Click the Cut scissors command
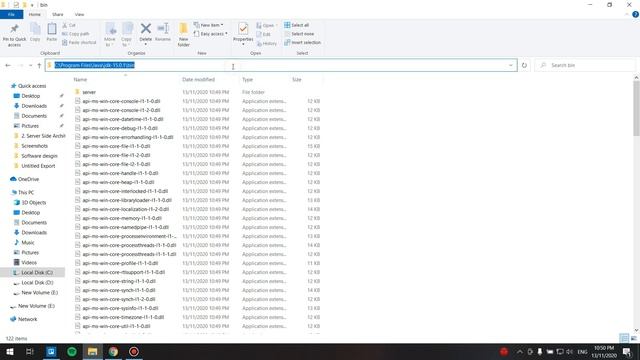 pyautogui.click(x=69, y=25)
